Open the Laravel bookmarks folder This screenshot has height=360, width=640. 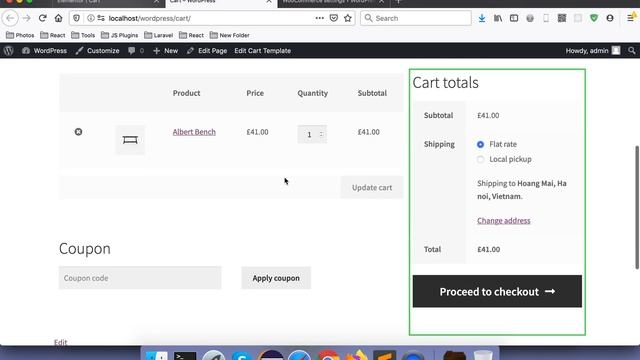[x=159, y=35]
